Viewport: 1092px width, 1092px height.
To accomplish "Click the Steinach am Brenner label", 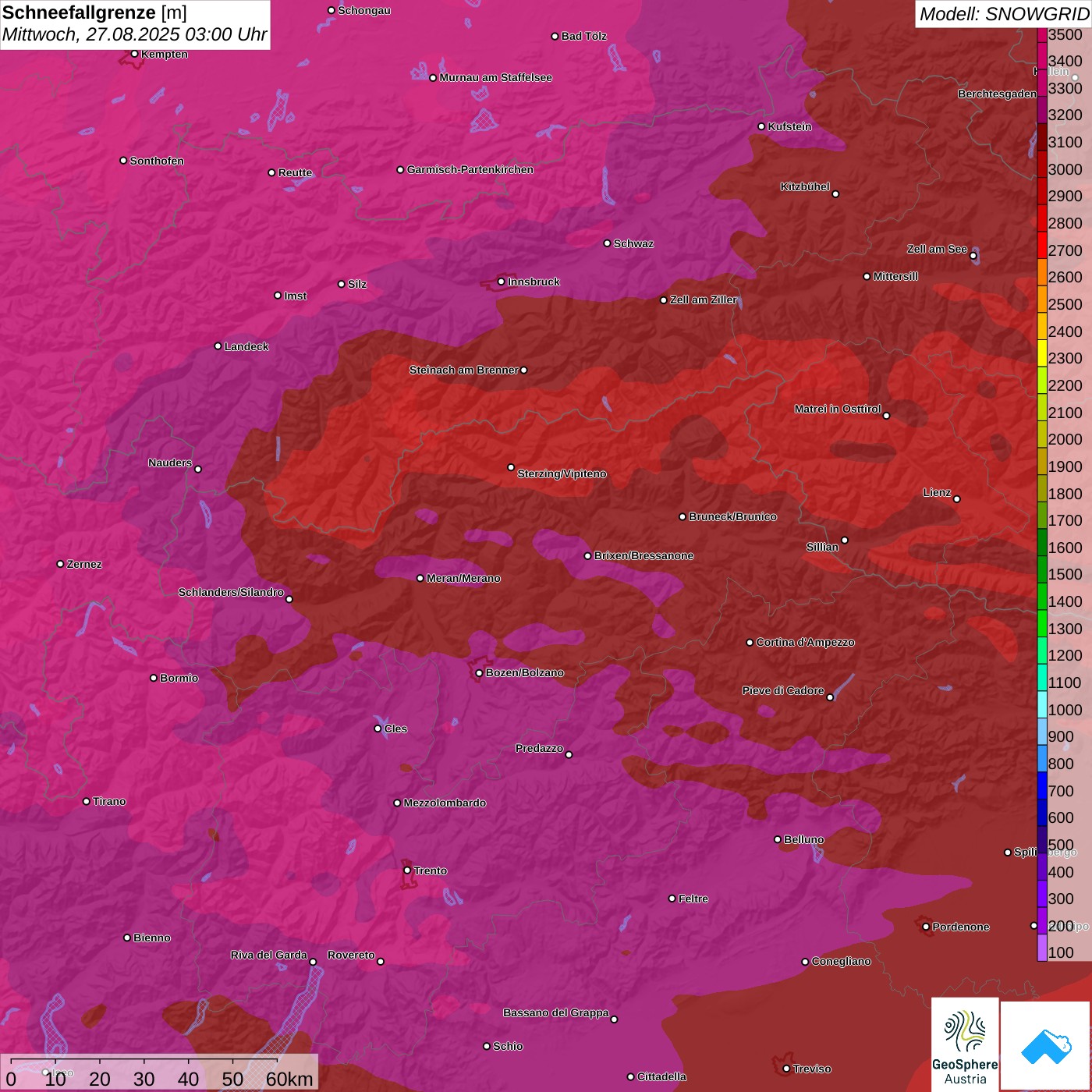I will pos(463,370).
